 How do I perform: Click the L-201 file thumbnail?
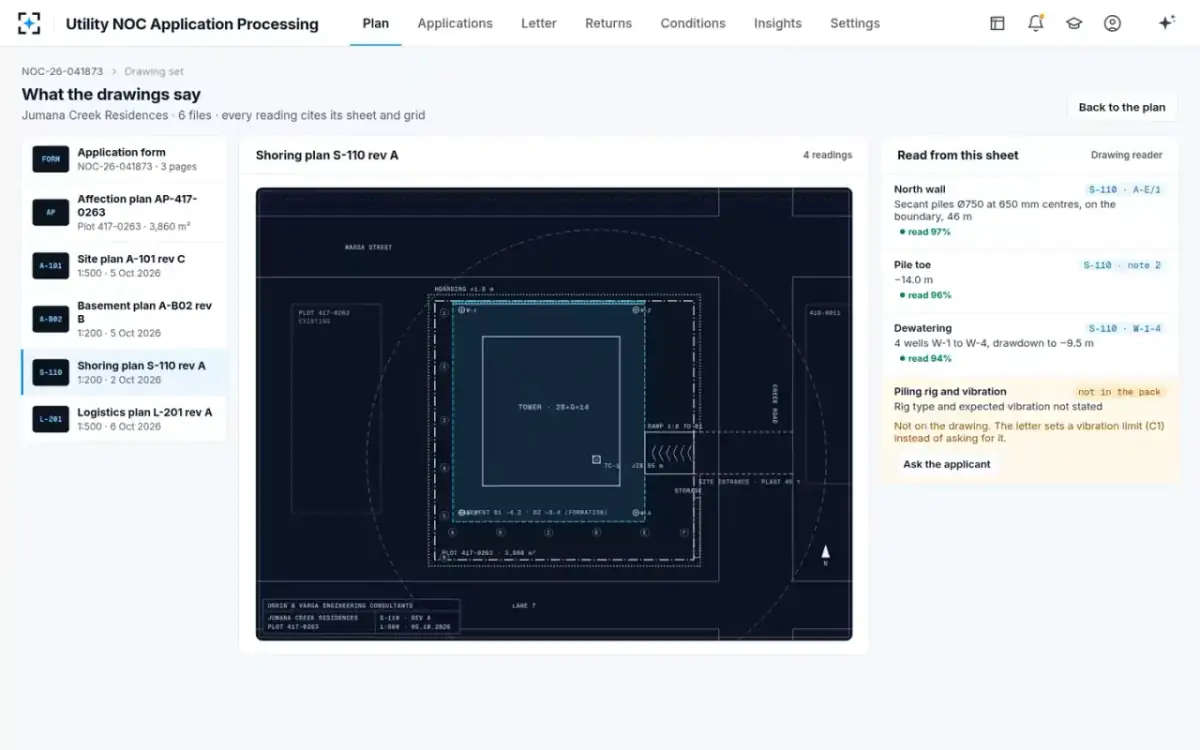[50, 419]
